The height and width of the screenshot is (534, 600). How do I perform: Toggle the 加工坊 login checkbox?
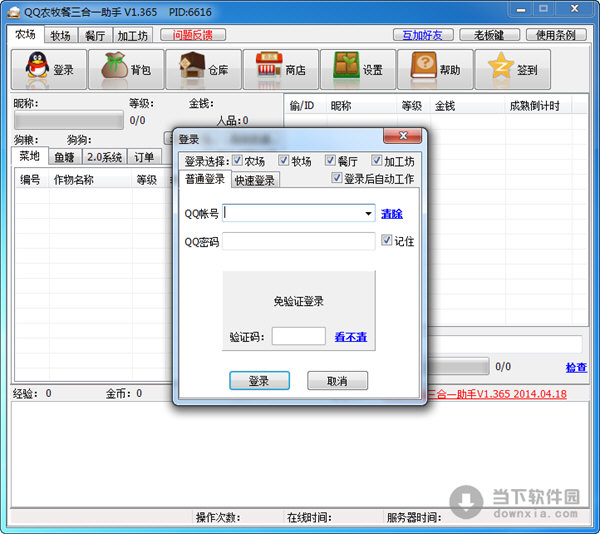[x=377, y=160]
